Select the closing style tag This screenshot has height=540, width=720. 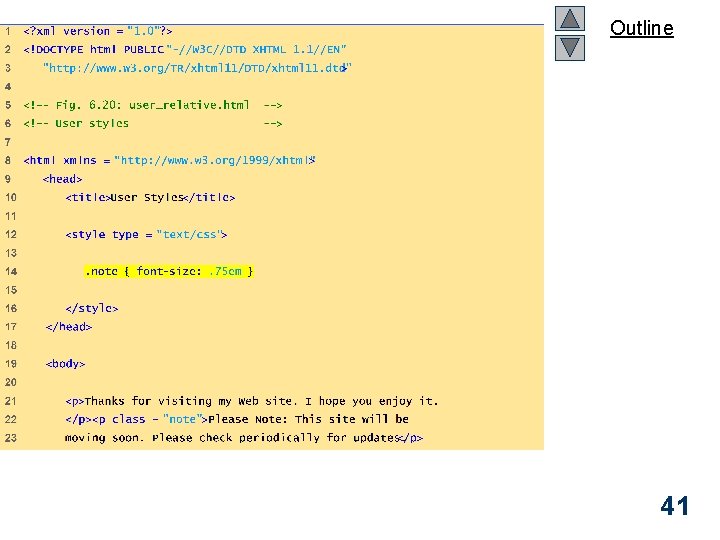[x=92, y=308]
